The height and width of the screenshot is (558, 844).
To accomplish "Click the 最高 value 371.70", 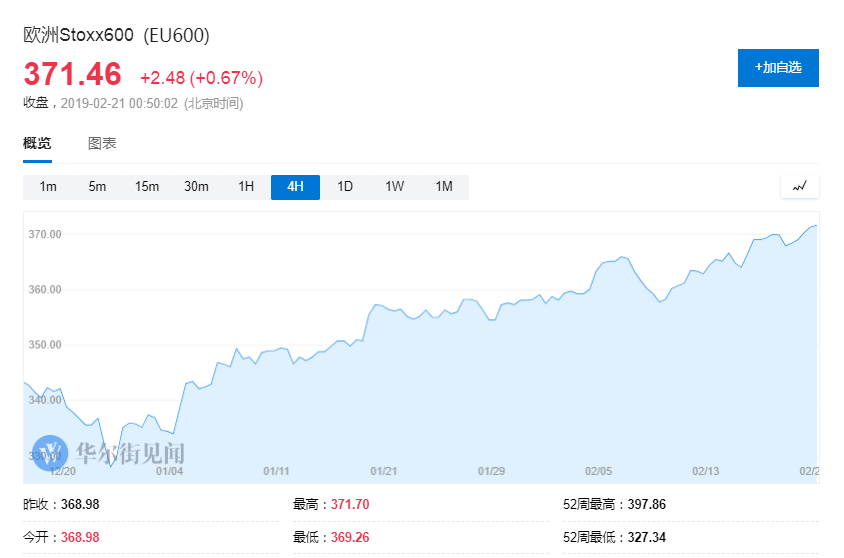I will click(x=348, y=504).
